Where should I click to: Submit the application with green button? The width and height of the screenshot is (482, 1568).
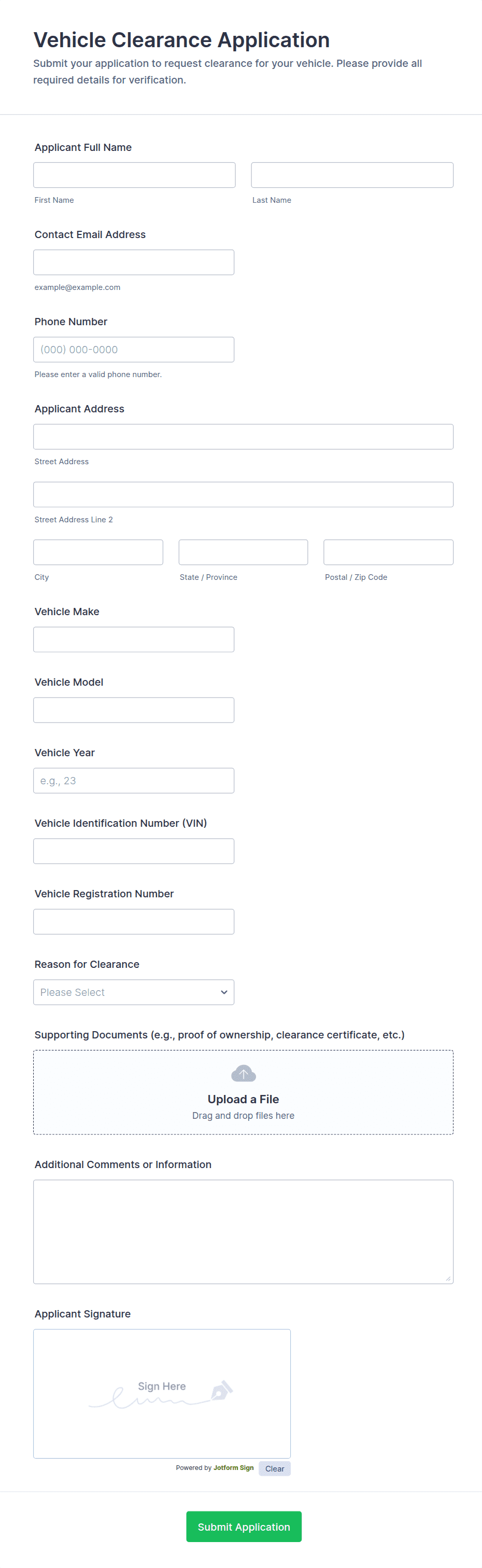tap(244, 1527)
